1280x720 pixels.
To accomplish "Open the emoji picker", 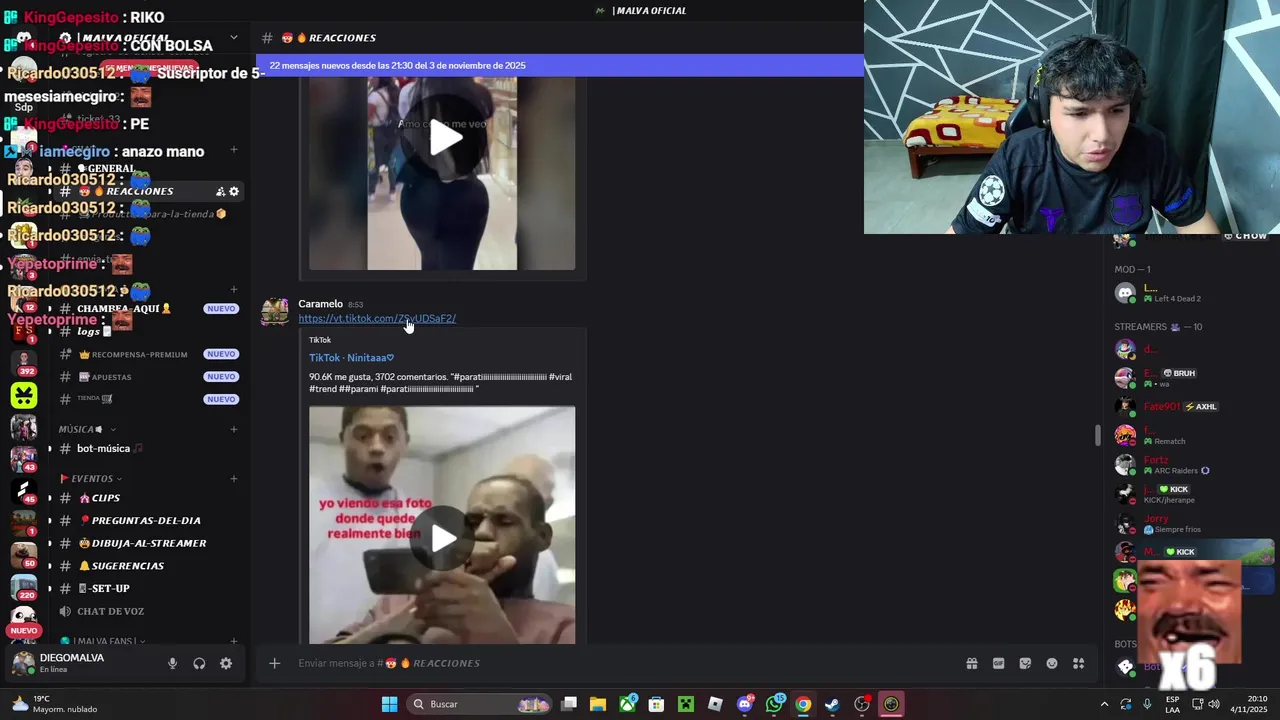I will (1052, 663).
